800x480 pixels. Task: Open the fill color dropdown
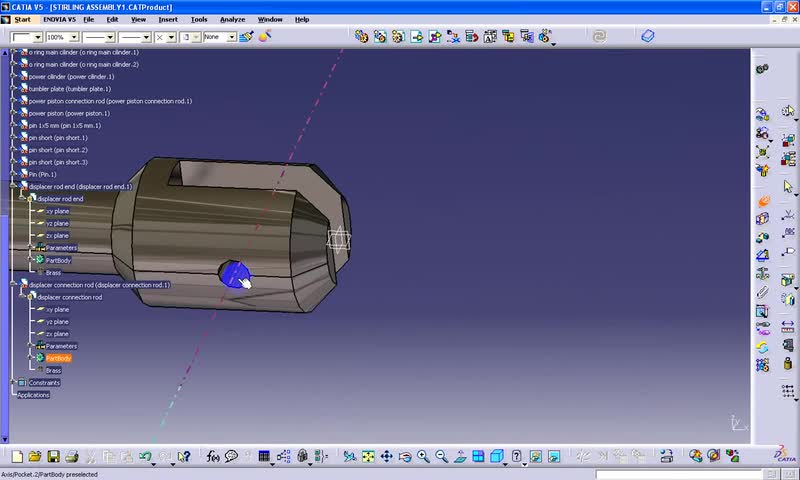pos(38,37)
